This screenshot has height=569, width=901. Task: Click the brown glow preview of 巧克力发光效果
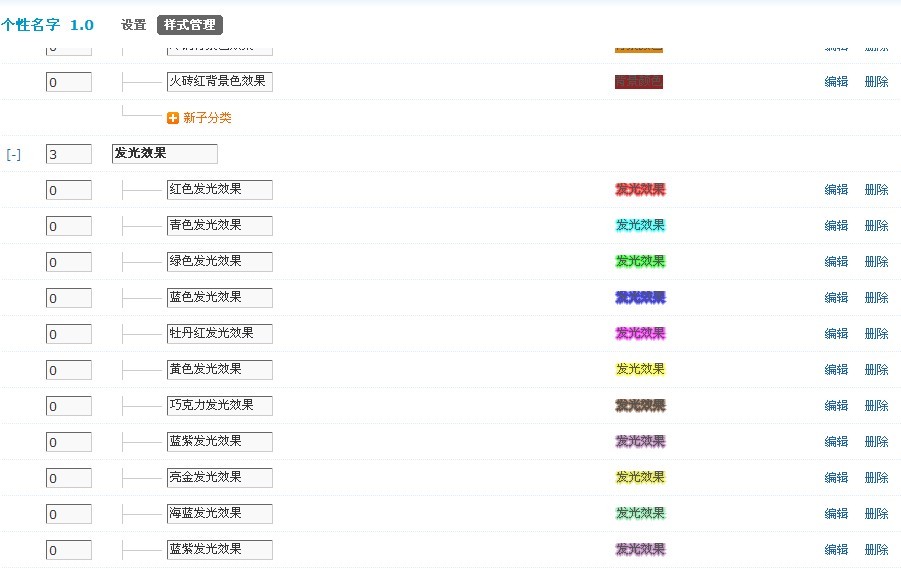640,406
